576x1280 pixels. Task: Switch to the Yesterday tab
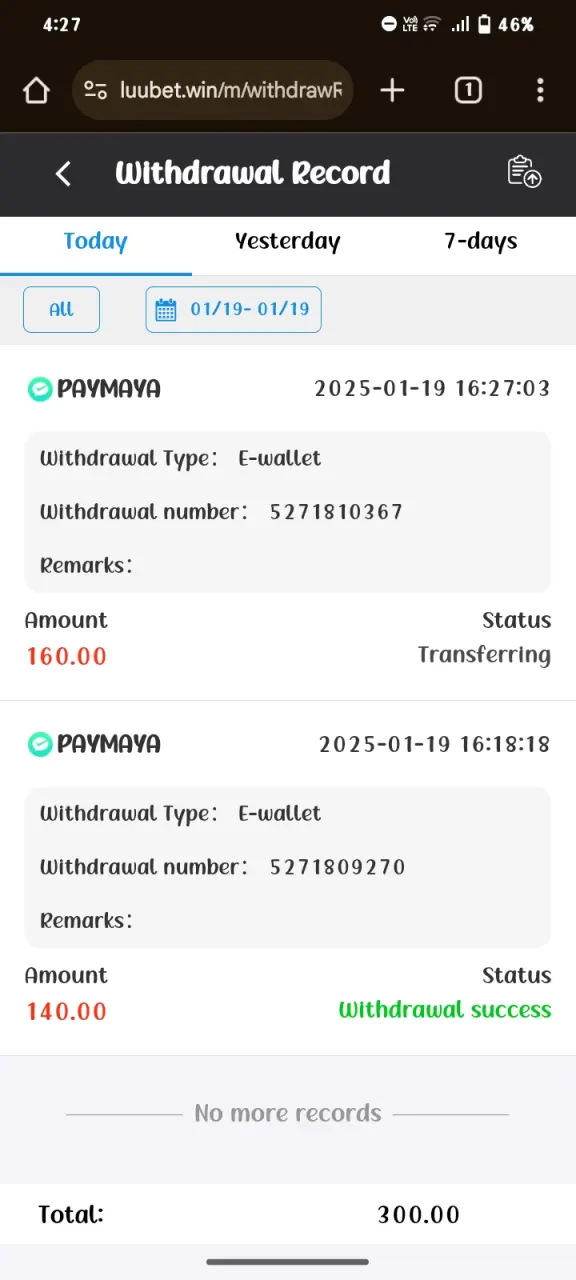(288, 242)
